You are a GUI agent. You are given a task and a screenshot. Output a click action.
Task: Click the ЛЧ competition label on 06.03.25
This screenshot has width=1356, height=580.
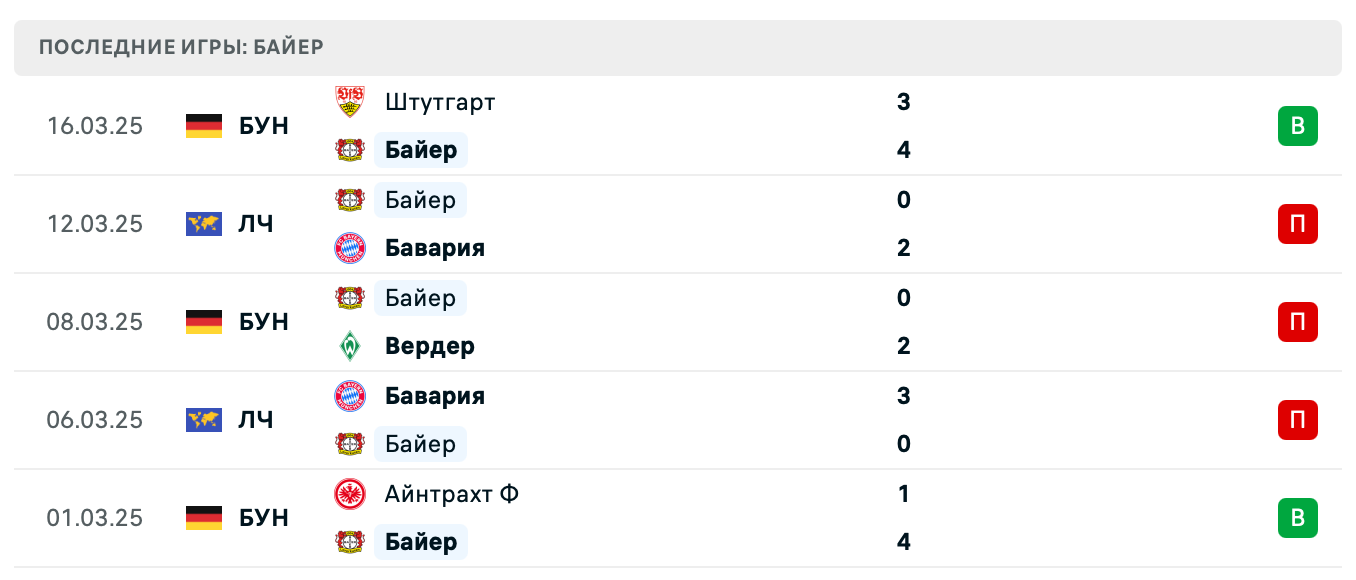point(257,420)
